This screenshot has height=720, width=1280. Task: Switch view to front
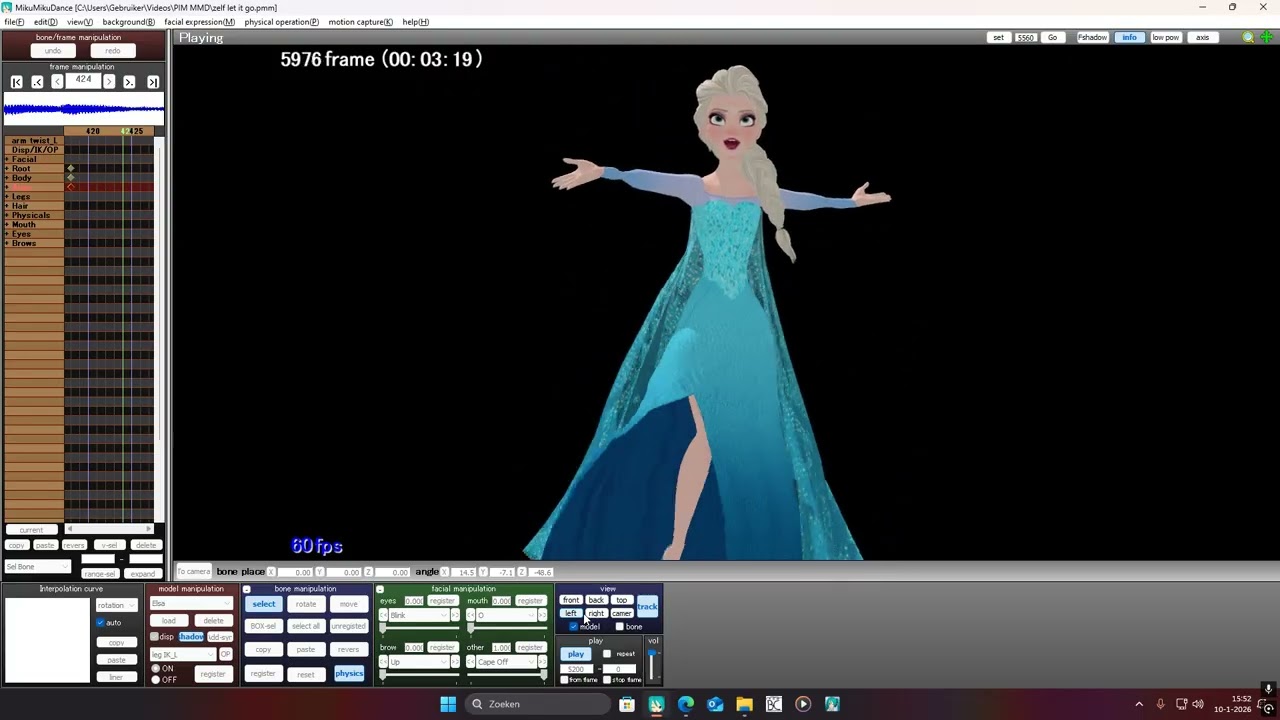tap(571, 600)
